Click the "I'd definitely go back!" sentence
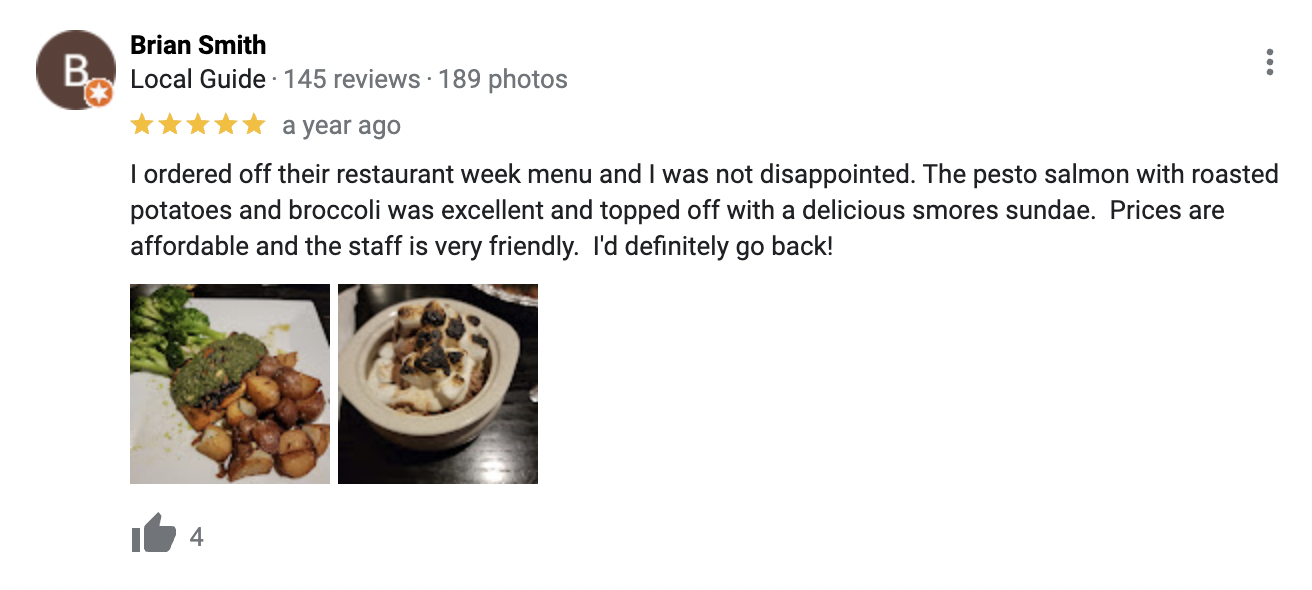The width and height of the screenshot is (1312, 590). (x=712, y=246)
